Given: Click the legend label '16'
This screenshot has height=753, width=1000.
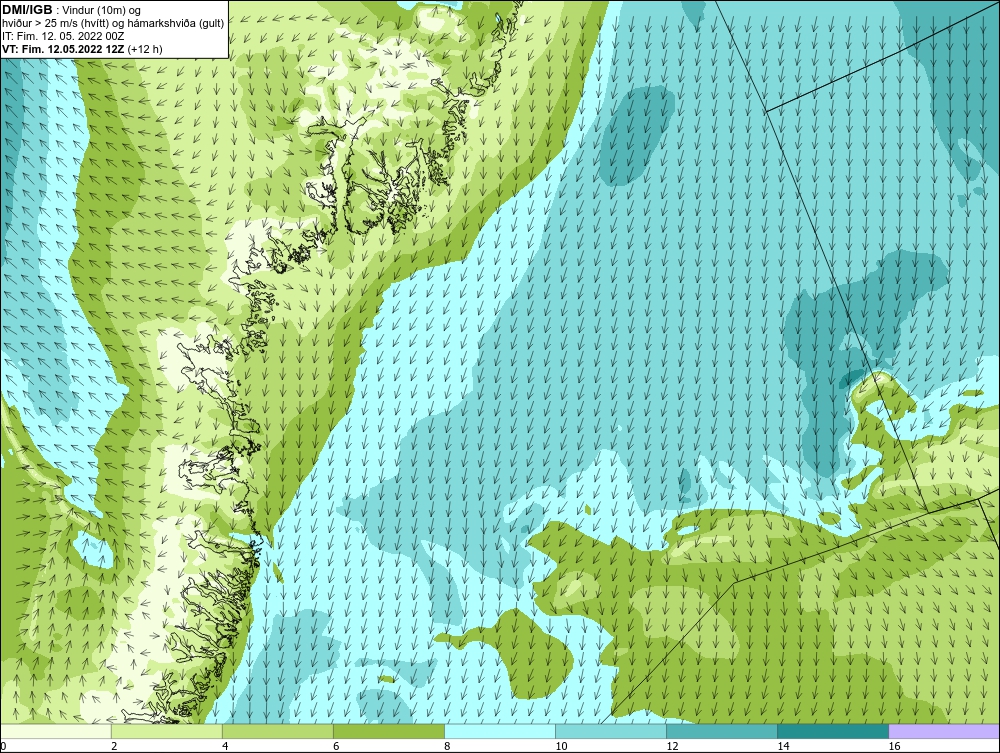Looking at the screenshot, I should pyautogui.click(x=894, y=746).
